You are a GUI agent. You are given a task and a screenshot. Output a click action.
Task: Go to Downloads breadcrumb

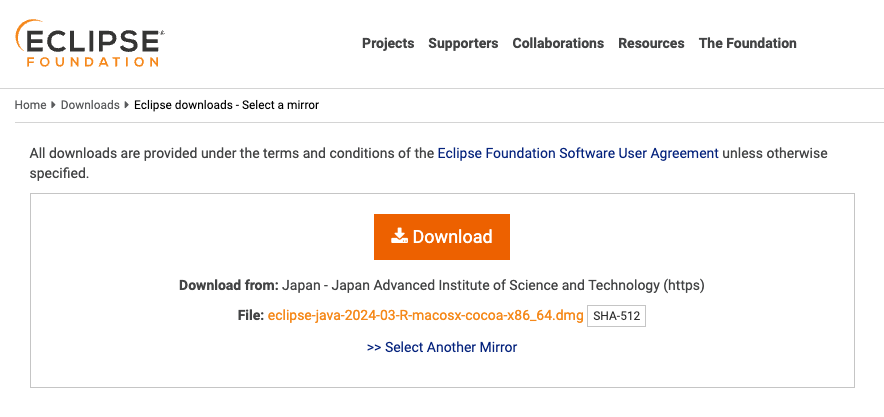[90, 105]
